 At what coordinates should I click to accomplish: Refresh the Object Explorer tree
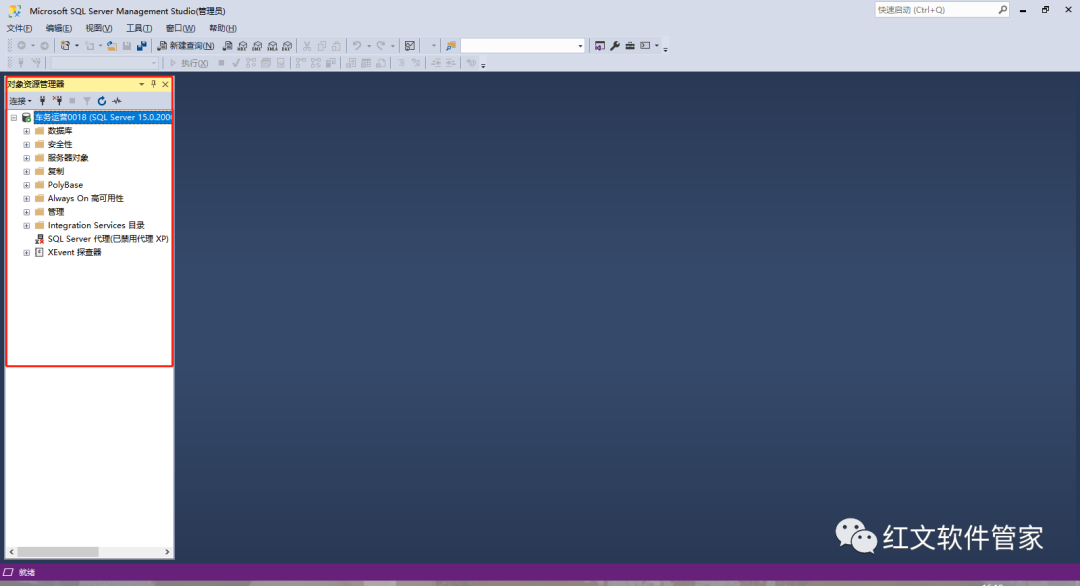pos(102,101)
